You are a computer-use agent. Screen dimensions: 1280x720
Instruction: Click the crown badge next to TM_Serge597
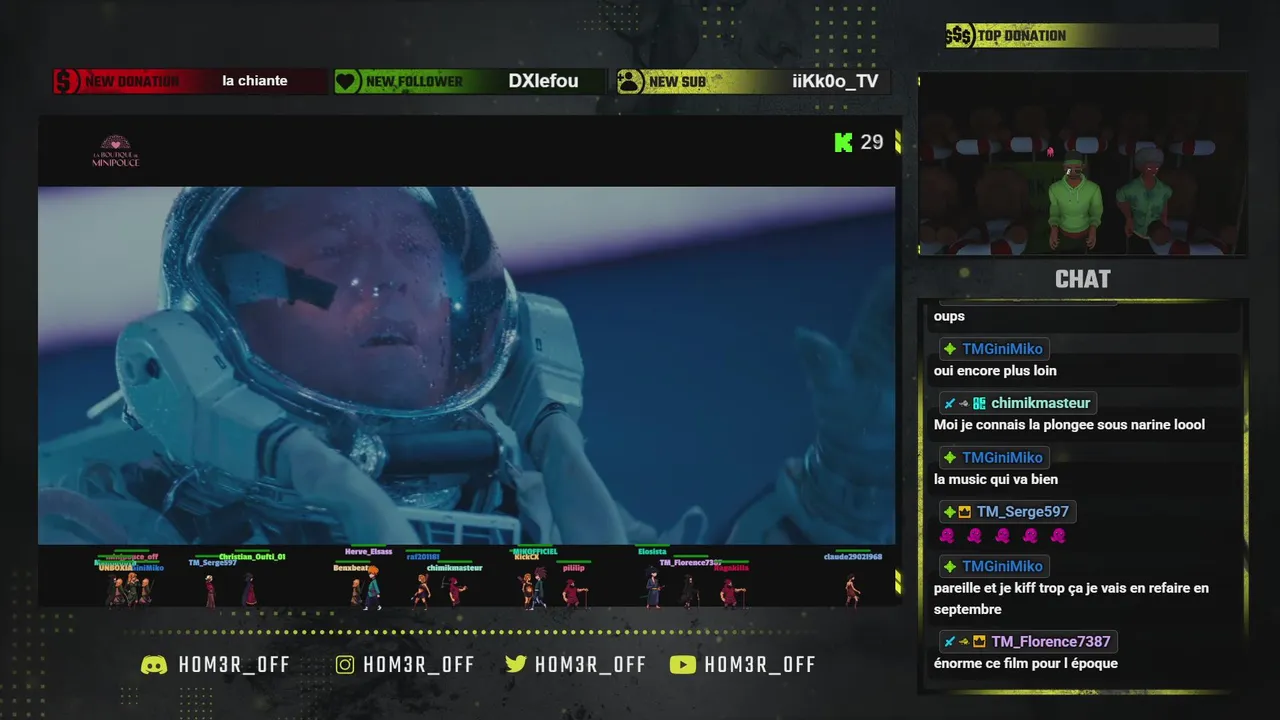[965, 512]
